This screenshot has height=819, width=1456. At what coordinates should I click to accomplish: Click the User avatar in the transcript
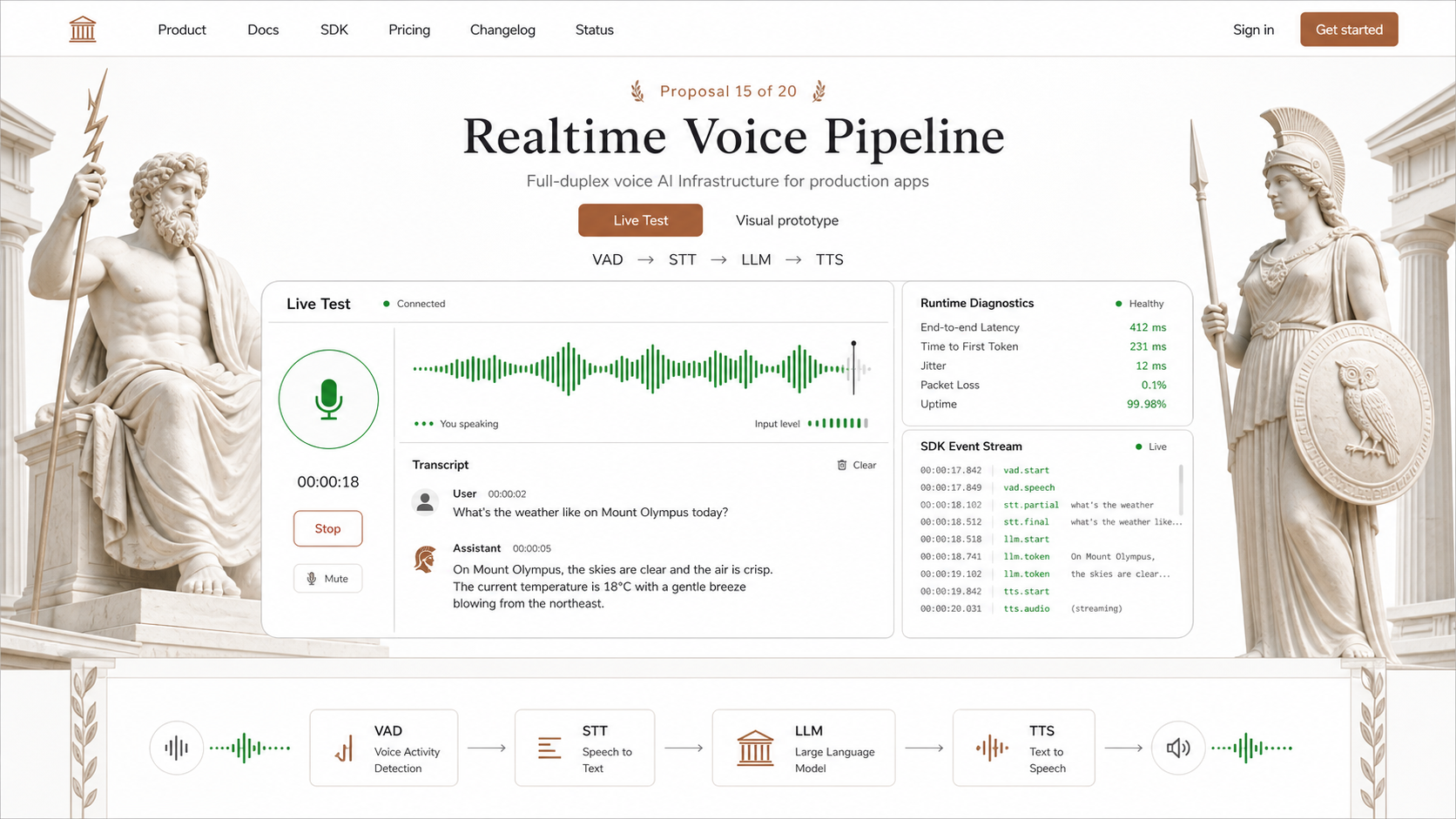pyautogui.click(x=425, y=502)
